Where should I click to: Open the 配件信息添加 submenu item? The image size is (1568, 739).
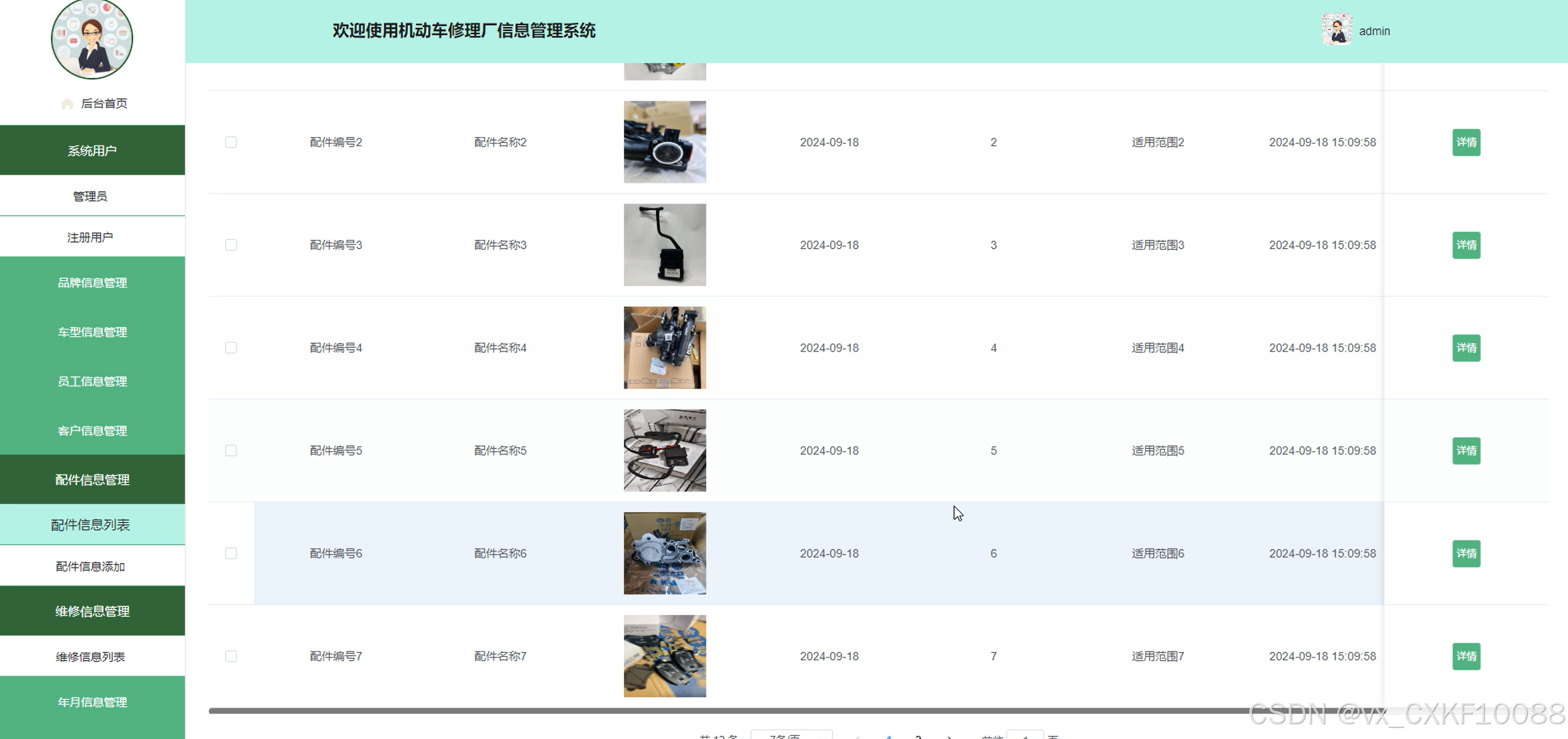tap(91, 566)
